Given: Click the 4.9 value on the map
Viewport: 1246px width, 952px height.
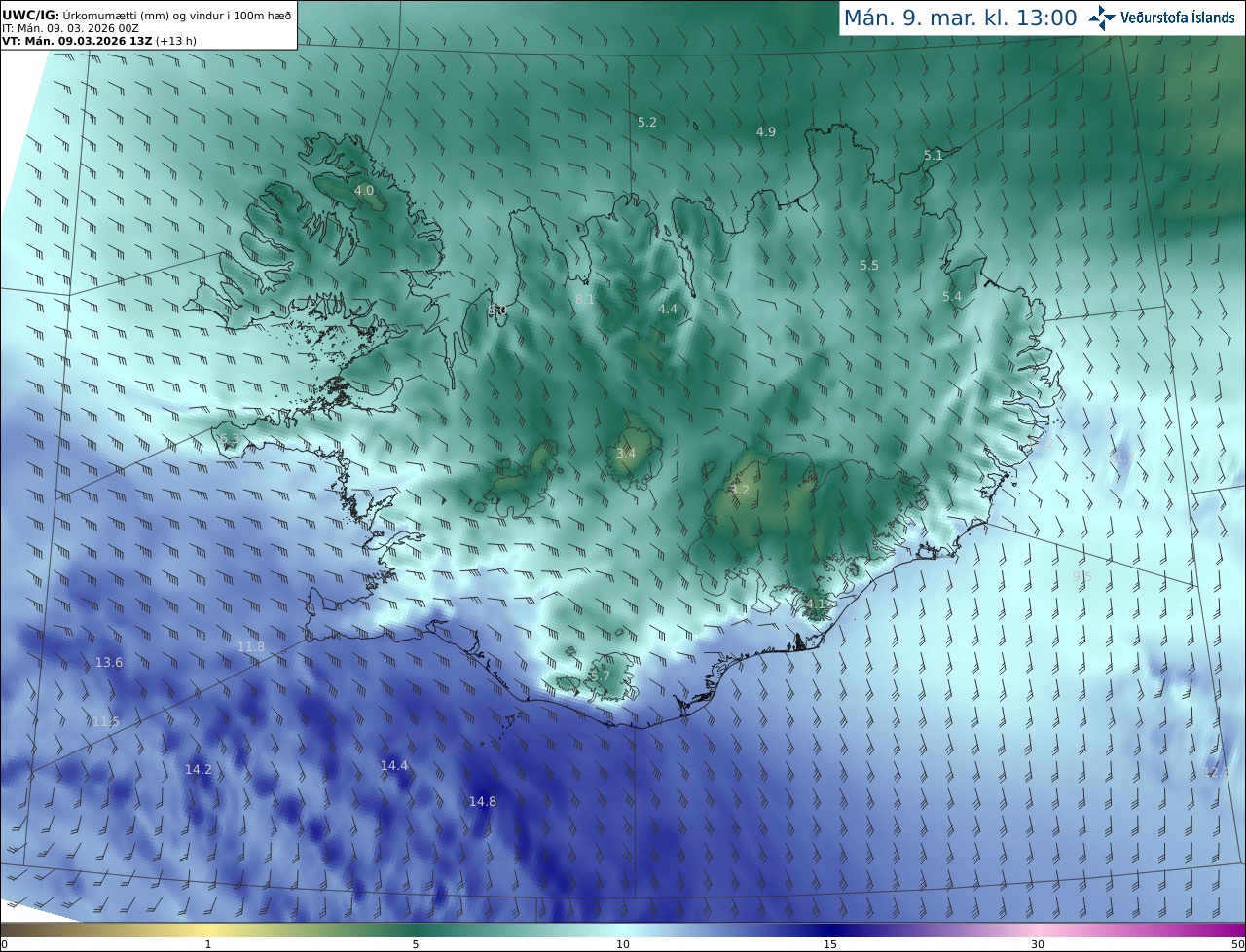Looking at the screenshot, I should click(x=766, y=132).
